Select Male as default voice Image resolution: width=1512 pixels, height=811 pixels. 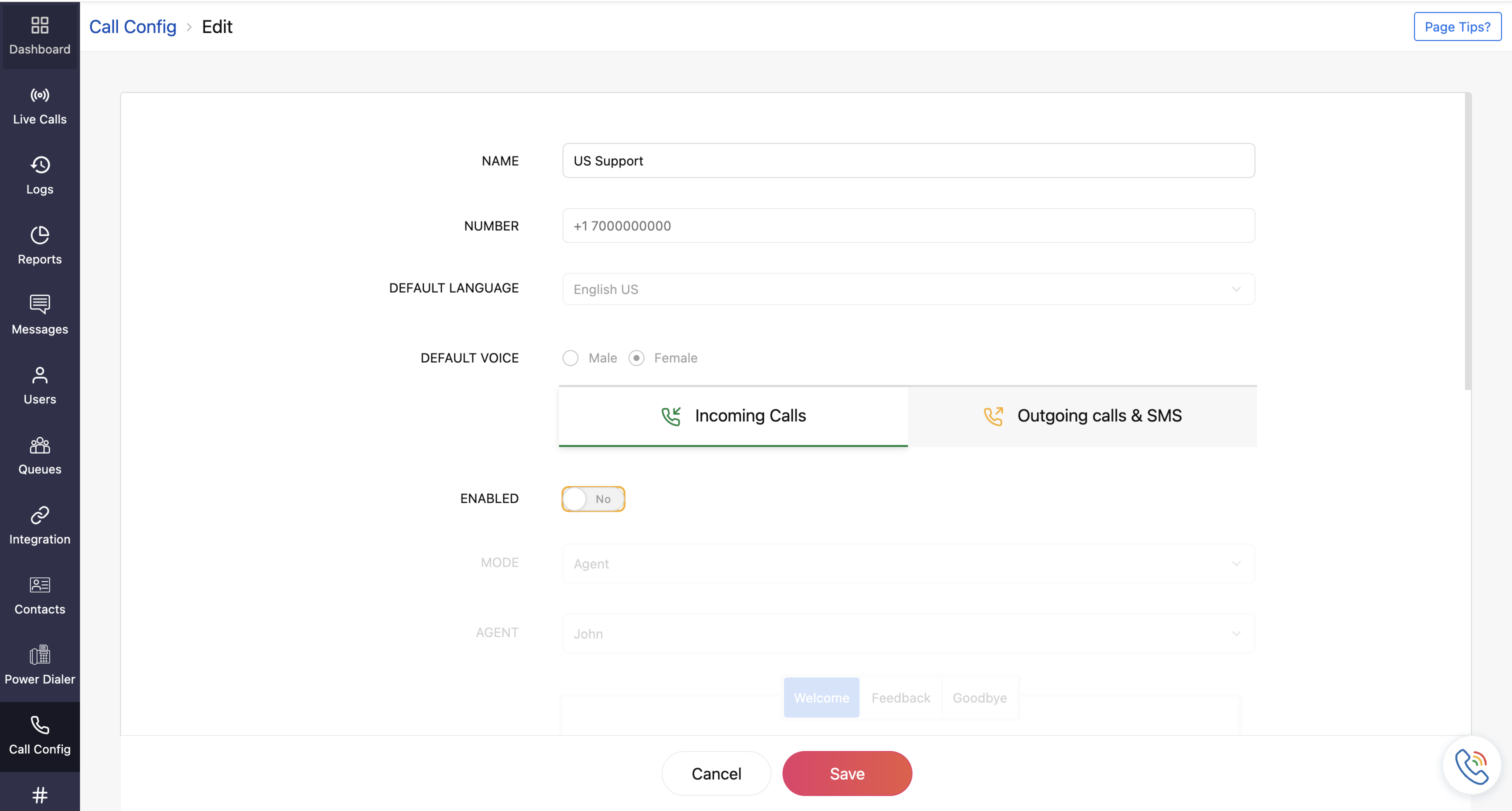point(570,357)
